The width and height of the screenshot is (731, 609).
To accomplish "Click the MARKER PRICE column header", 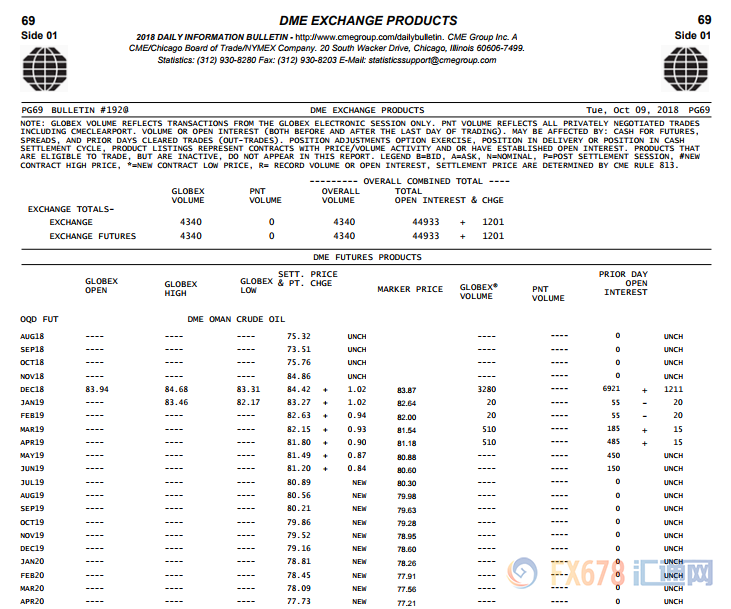I will [x=409, y=290].
